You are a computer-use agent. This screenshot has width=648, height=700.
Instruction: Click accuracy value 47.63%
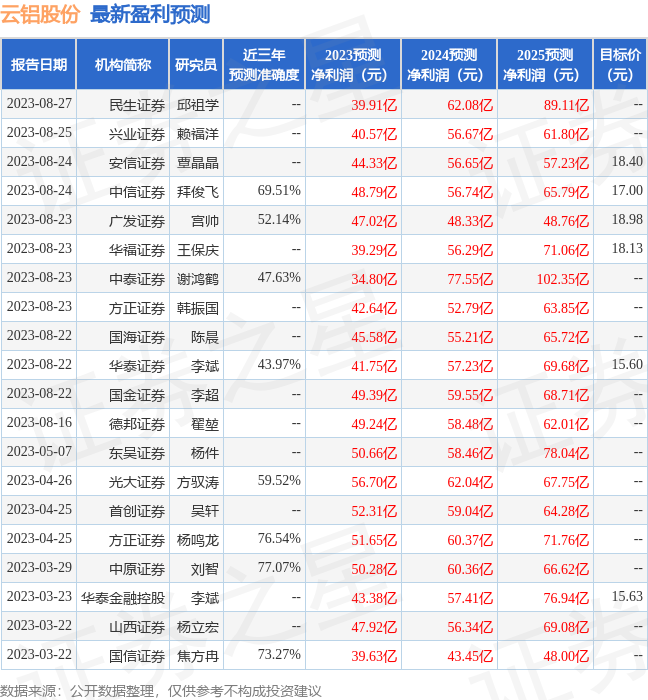click(279, 278)
